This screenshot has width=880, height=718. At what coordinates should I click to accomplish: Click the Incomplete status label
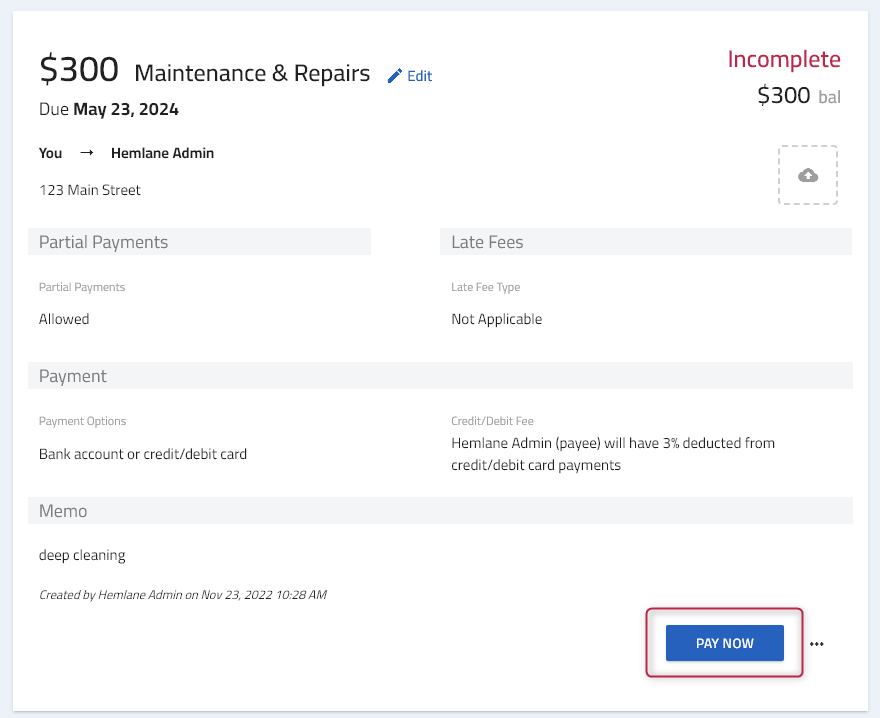pyautogui.click(x=783, y=60)
